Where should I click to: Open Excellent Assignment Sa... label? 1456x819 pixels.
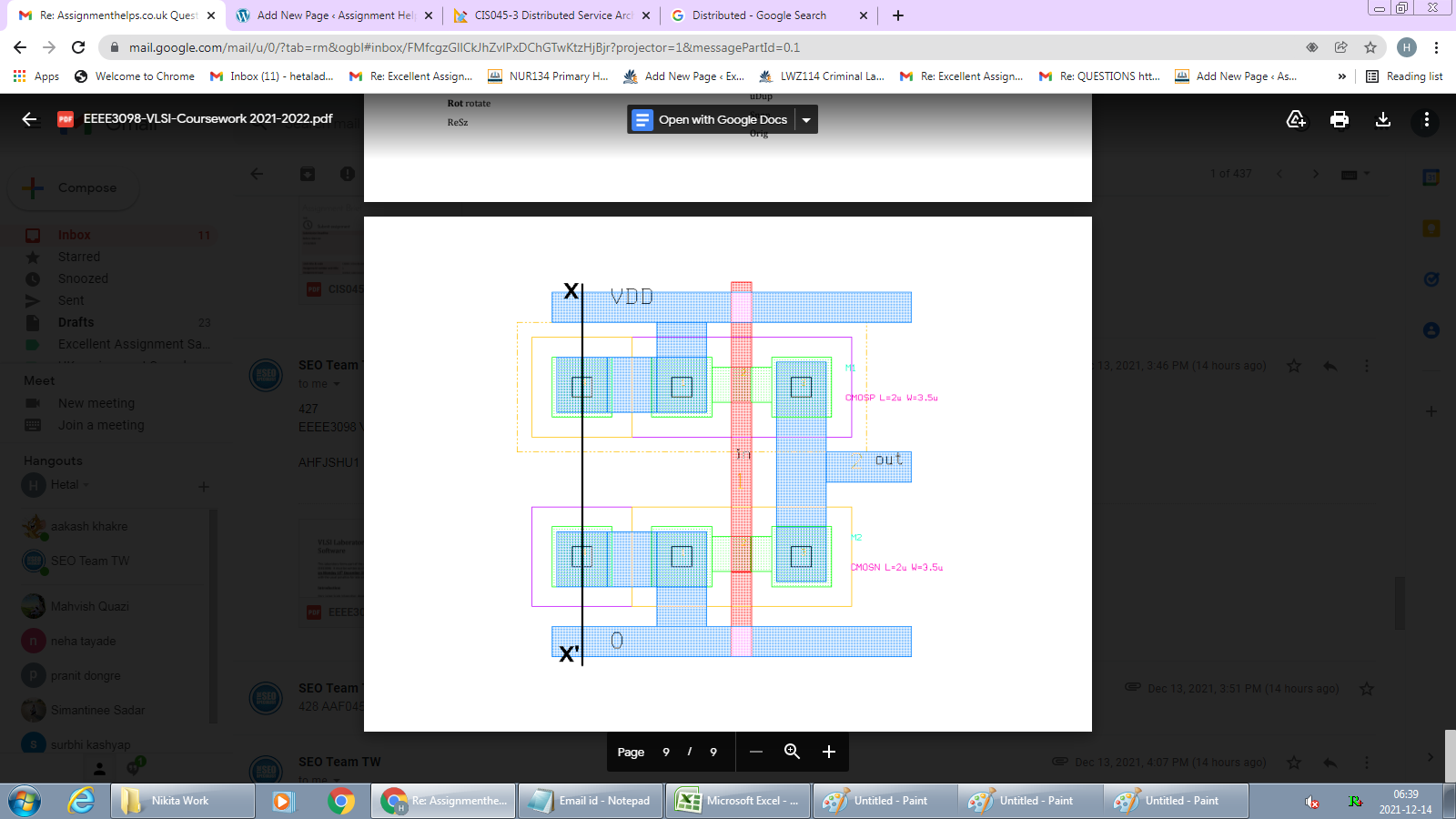pos(134,344)
